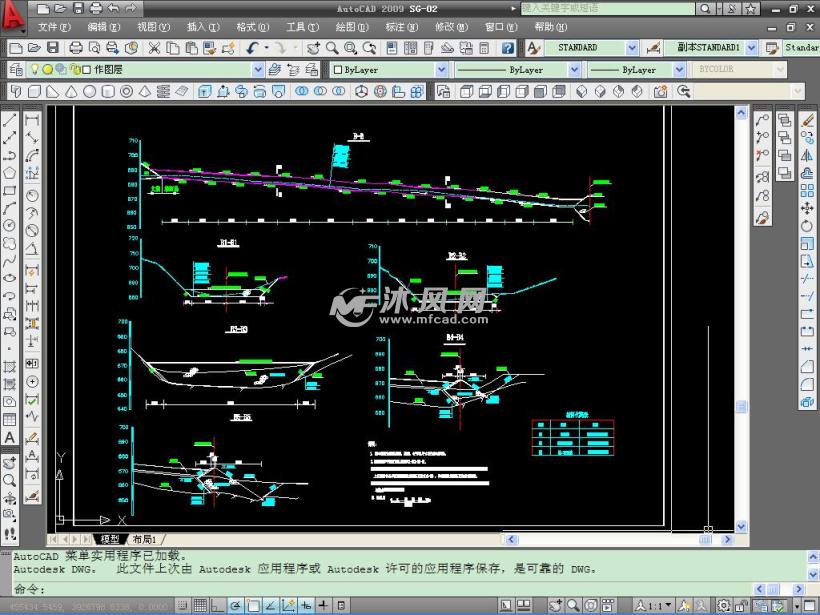Click the ByLayer color swatch box
This screenshot has height=615, width=820.
[337, 70]
